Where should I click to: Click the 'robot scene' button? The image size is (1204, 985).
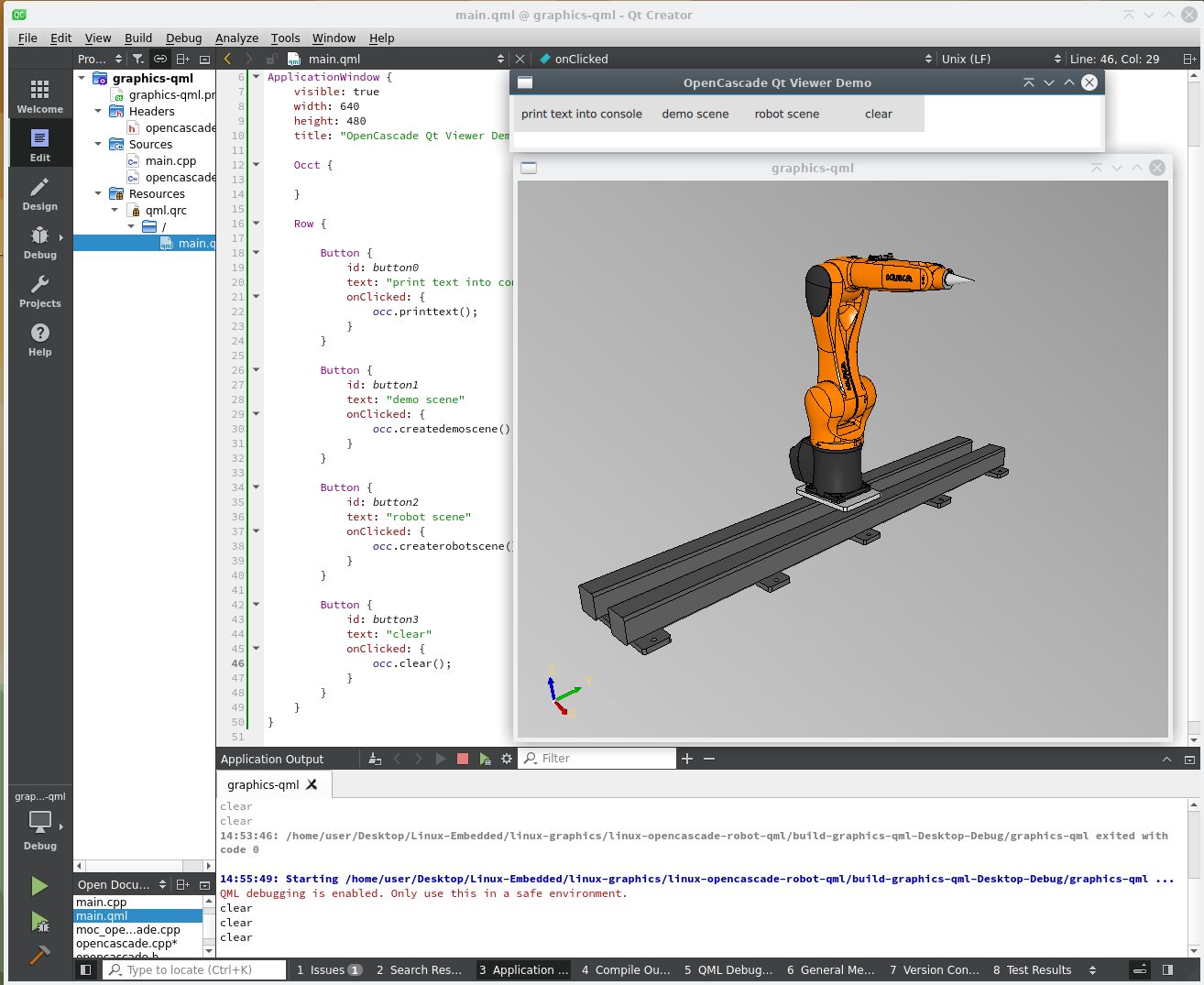point(787,114)
